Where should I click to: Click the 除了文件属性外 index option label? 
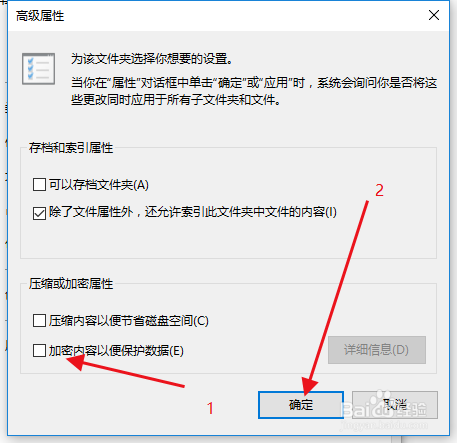coord(193,212)
